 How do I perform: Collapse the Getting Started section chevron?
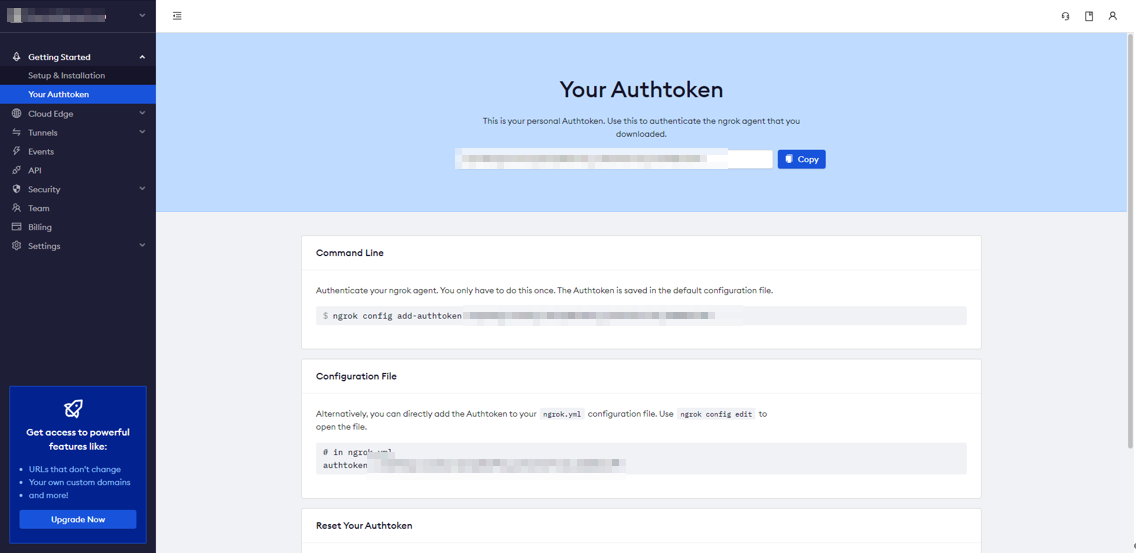point(142,57)
